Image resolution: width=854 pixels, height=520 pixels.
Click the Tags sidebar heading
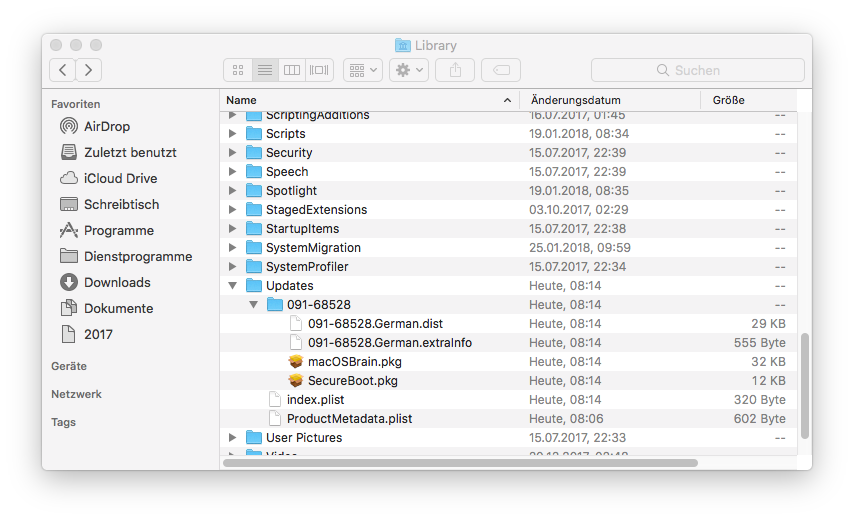(x=63, y=423)
